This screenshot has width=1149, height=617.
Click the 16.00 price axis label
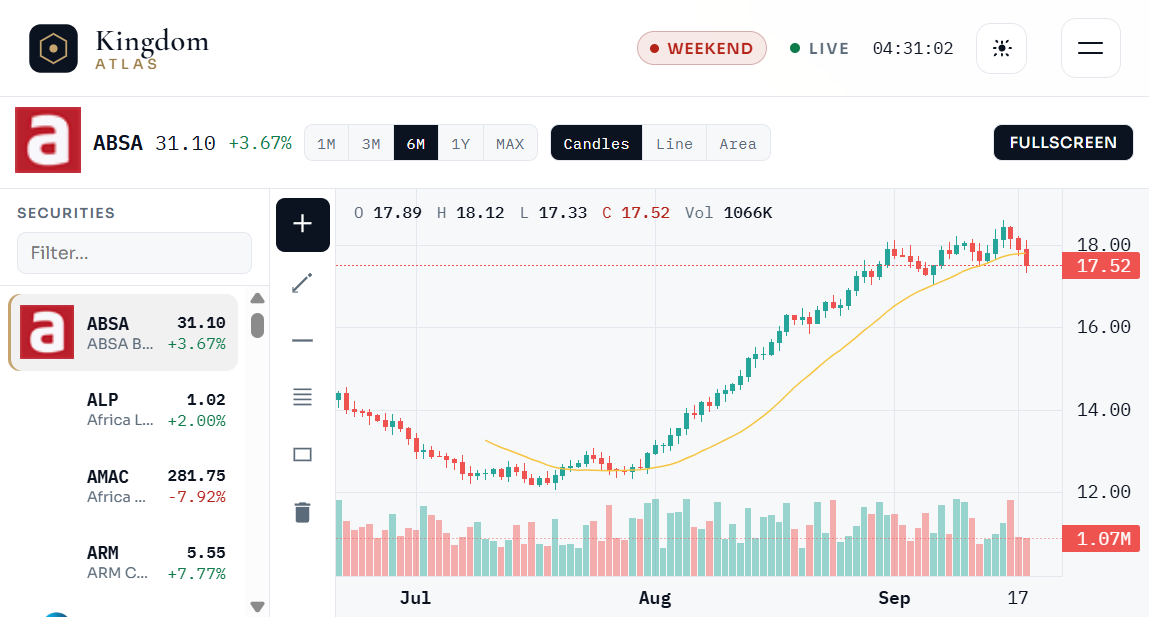tap(1103, 327)
